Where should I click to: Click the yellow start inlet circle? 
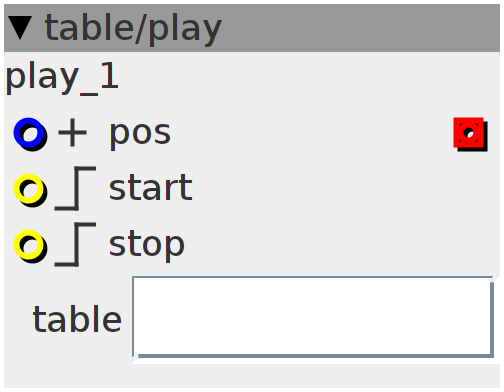pos(30,189)
